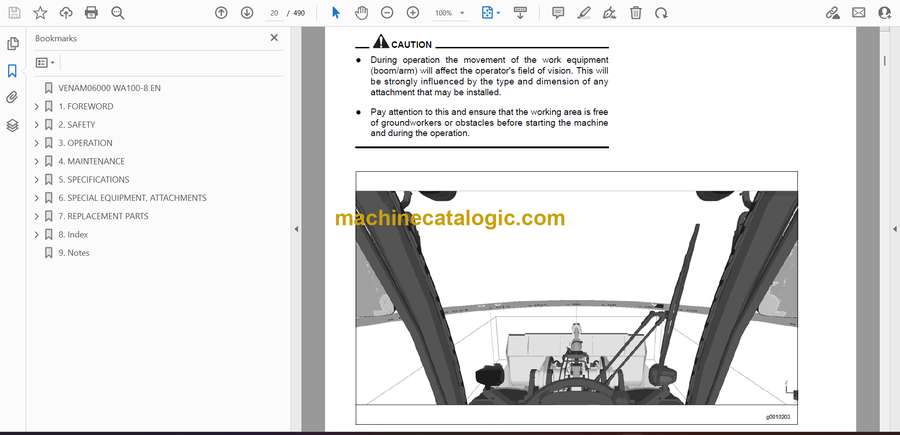Add a comment with the sticky note icon
Image resolution: width=900 pixels, height=435 pixels.
[558, 13]
